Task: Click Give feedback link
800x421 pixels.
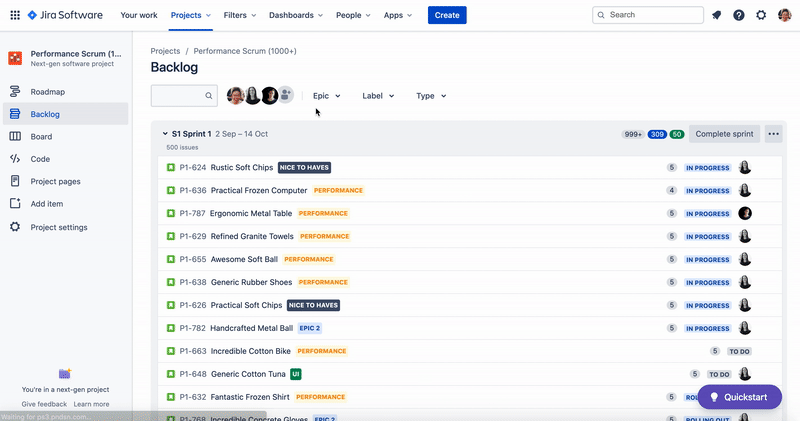Action: tap(44, 404)
